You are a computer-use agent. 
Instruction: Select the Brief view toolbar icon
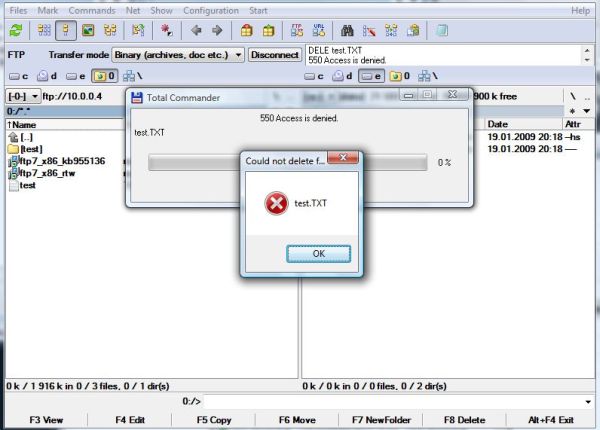coord(44,30)
